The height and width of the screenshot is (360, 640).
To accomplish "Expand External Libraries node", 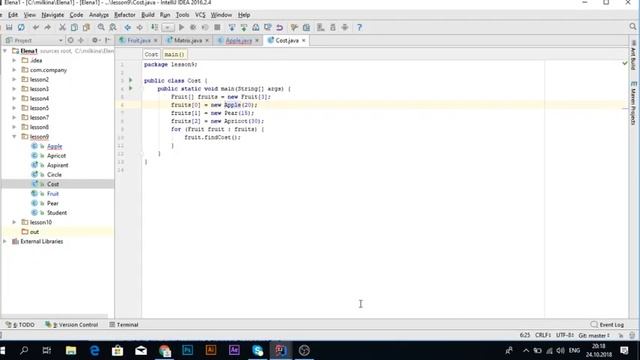I will click(5, 241).
